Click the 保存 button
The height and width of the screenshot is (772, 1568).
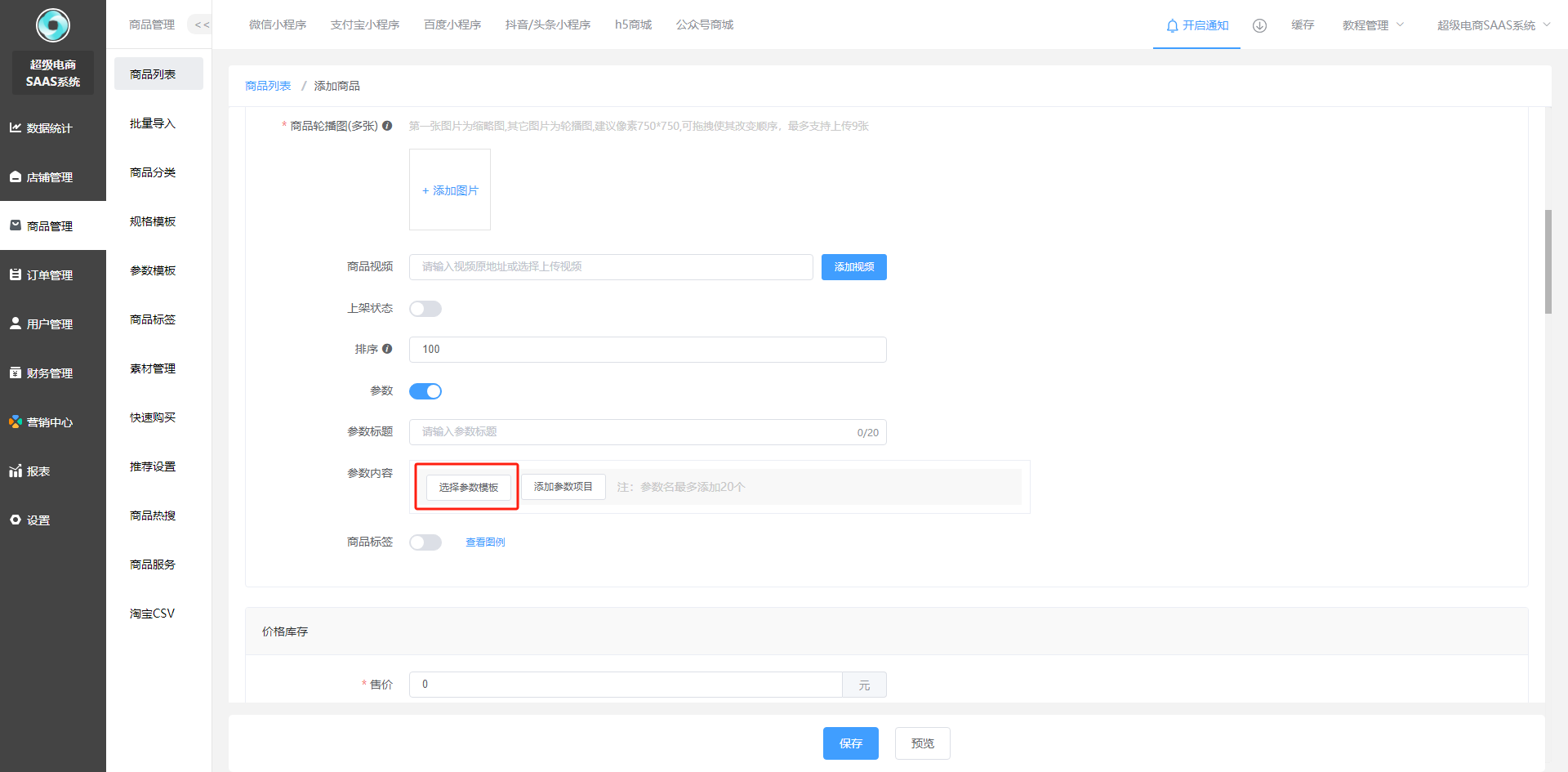(850, 743)
